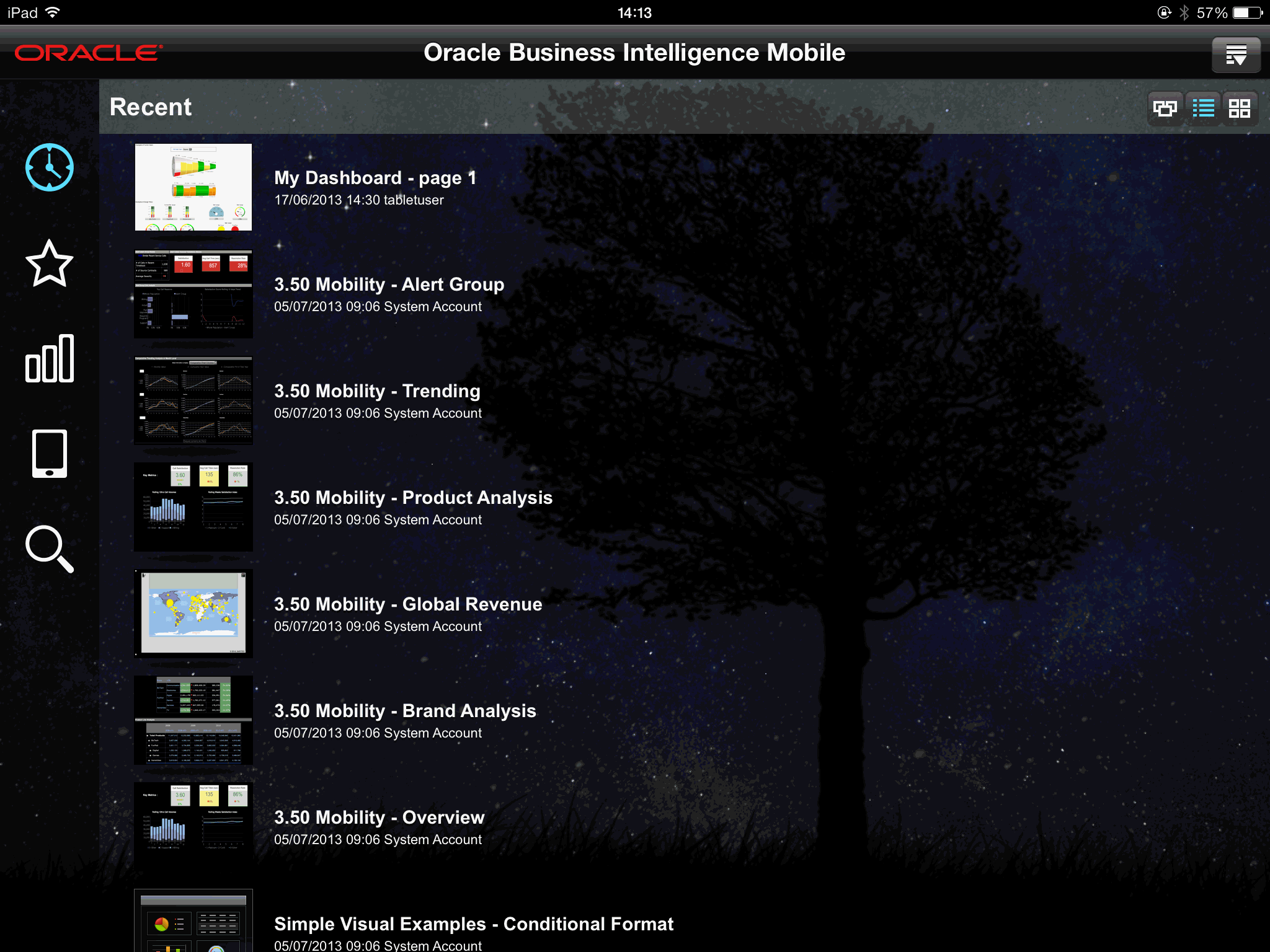Open Overview dashboard thumbnail
Screen dimensions: 1270x952
coord(193,827)
